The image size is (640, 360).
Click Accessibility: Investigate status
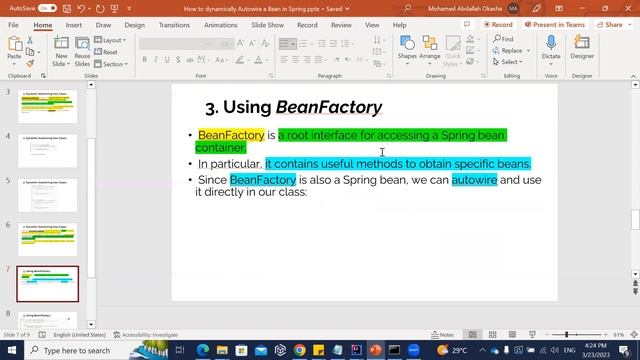[146, 335]
